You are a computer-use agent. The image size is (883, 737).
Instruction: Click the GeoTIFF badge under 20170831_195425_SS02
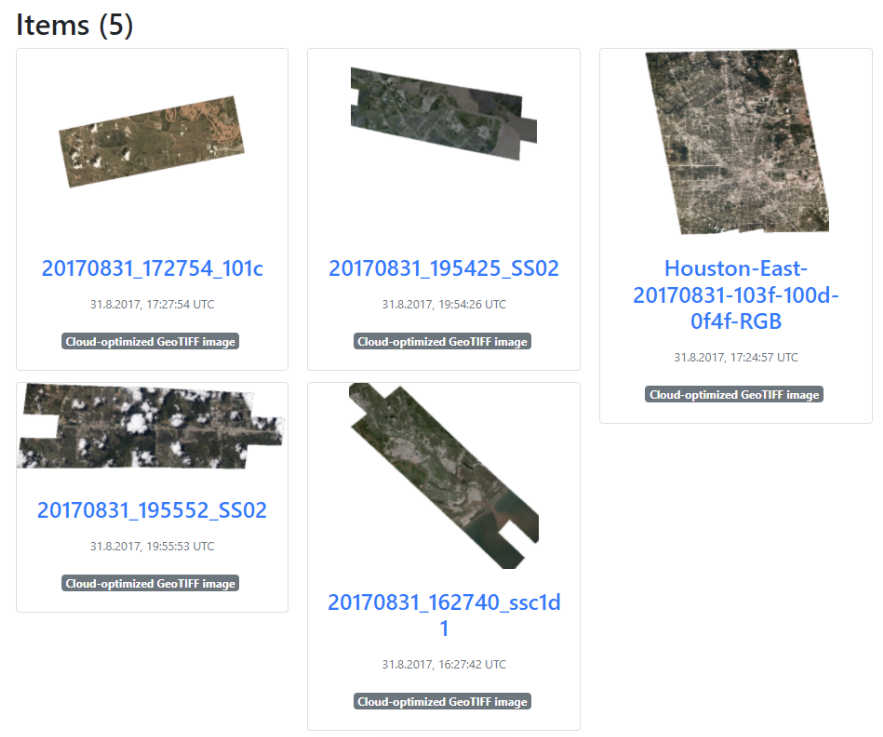[x=443, y=342]
